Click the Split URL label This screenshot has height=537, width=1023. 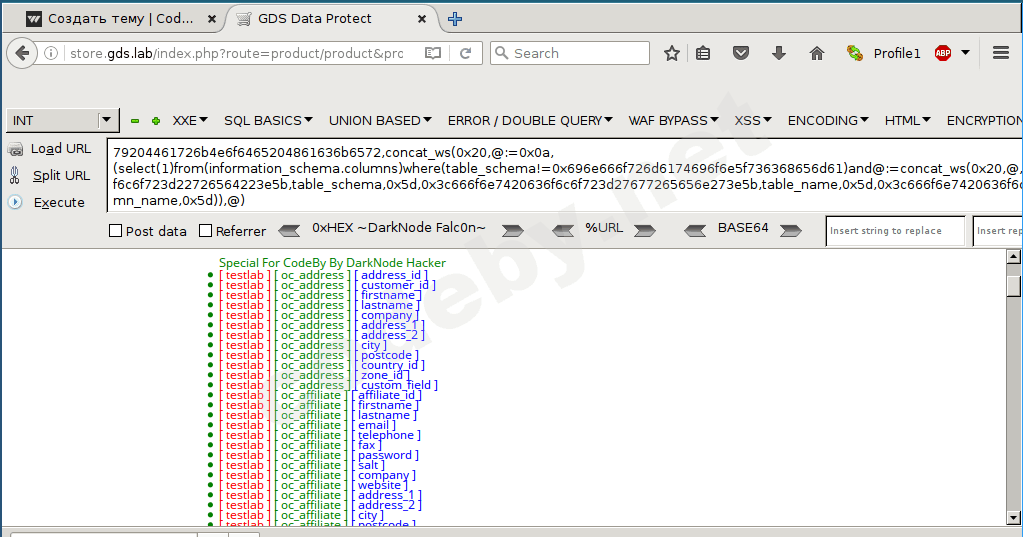click(x=61, y=176)
